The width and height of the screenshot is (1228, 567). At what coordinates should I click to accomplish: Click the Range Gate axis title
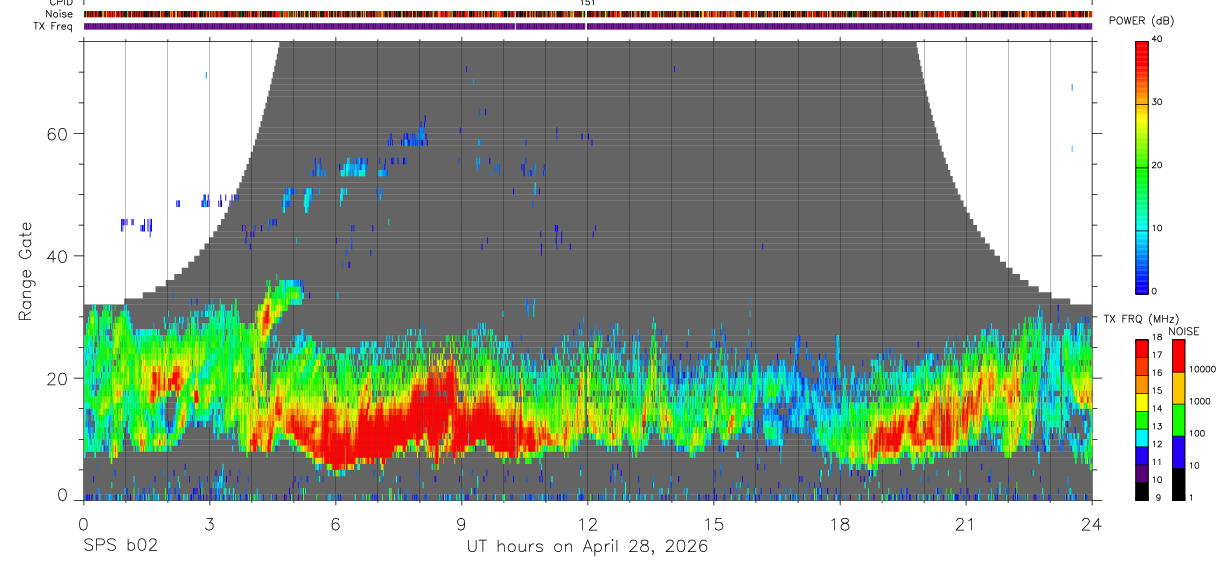(x=25, y=272)
